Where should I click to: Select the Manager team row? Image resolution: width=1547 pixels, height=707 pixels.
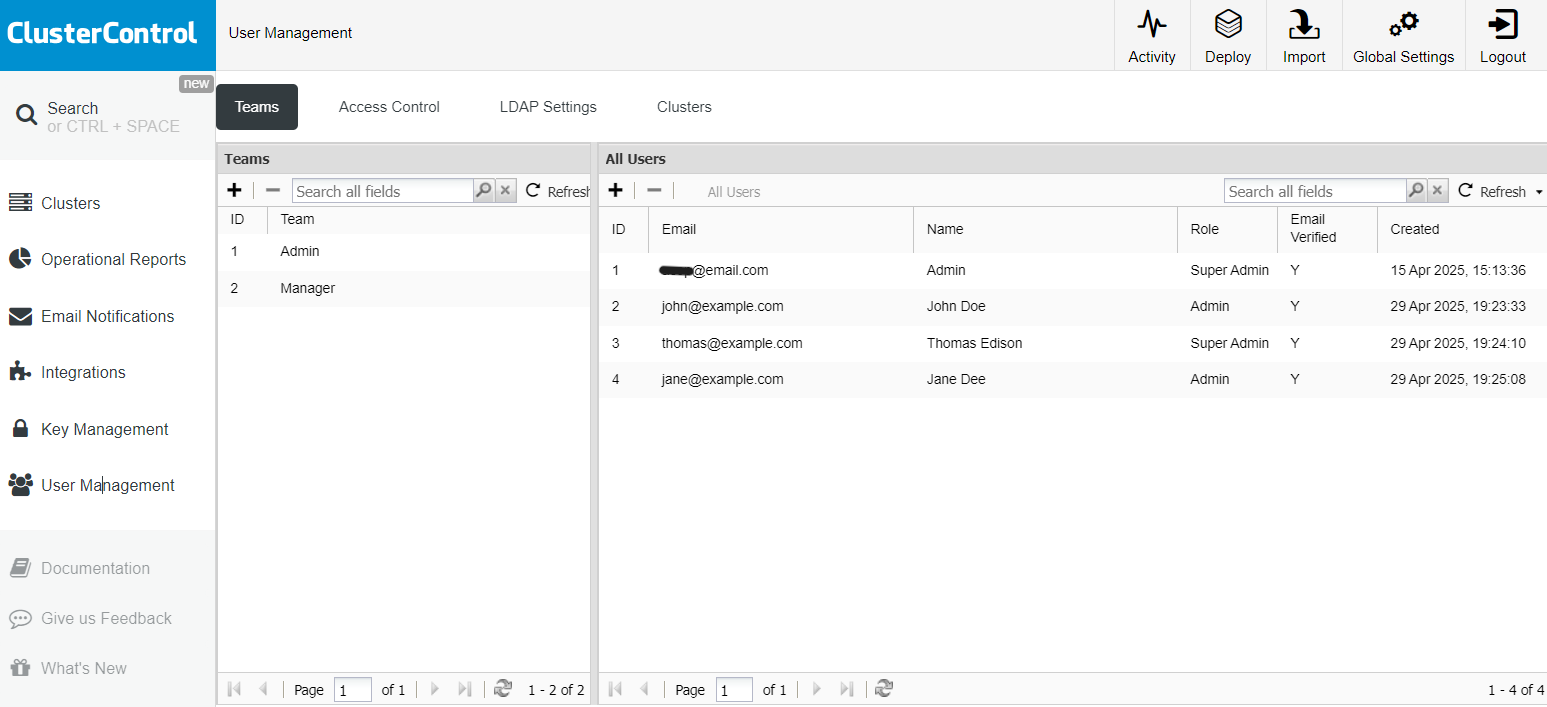pos(307,288)
